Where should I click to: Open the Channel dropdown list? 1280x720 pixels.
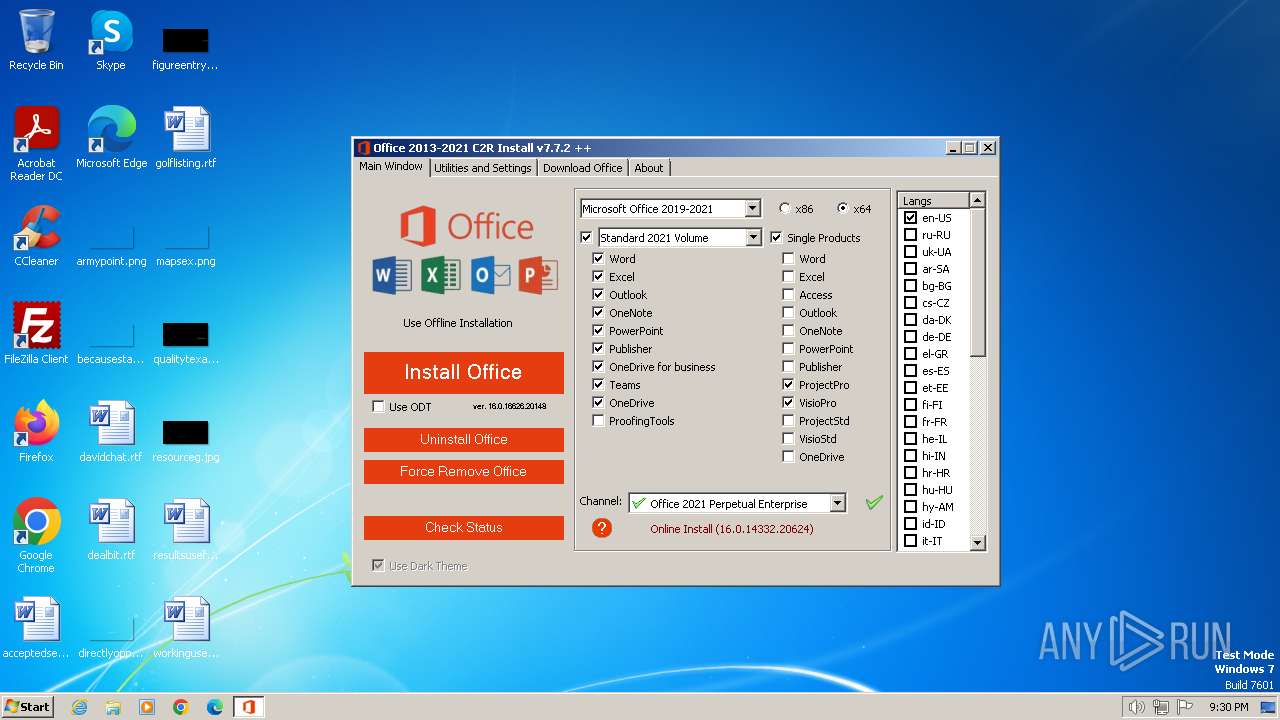pyautogui.click(x=838, y=504)
